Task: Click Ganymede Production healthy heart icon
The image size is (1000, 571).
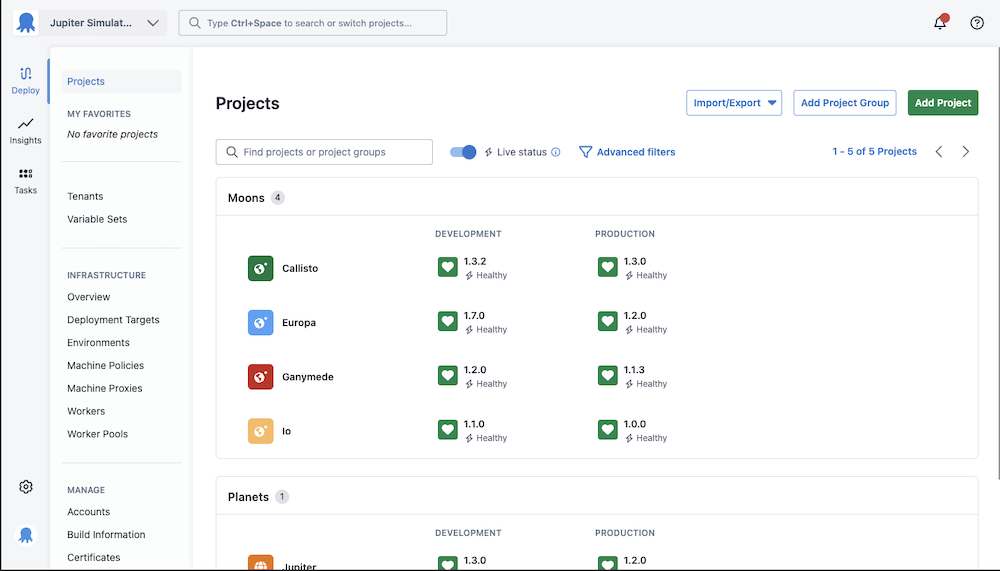Action: point(608,375)
